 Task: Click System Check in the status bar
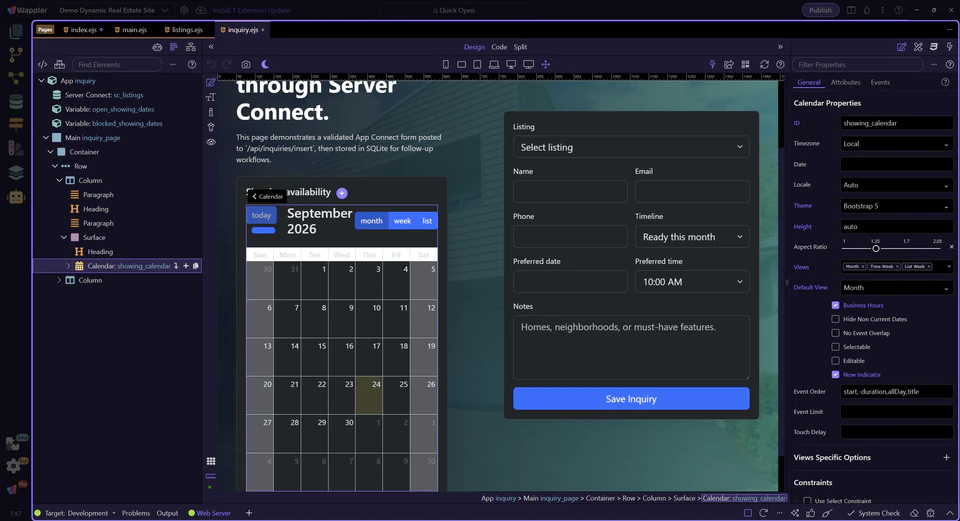873,513
